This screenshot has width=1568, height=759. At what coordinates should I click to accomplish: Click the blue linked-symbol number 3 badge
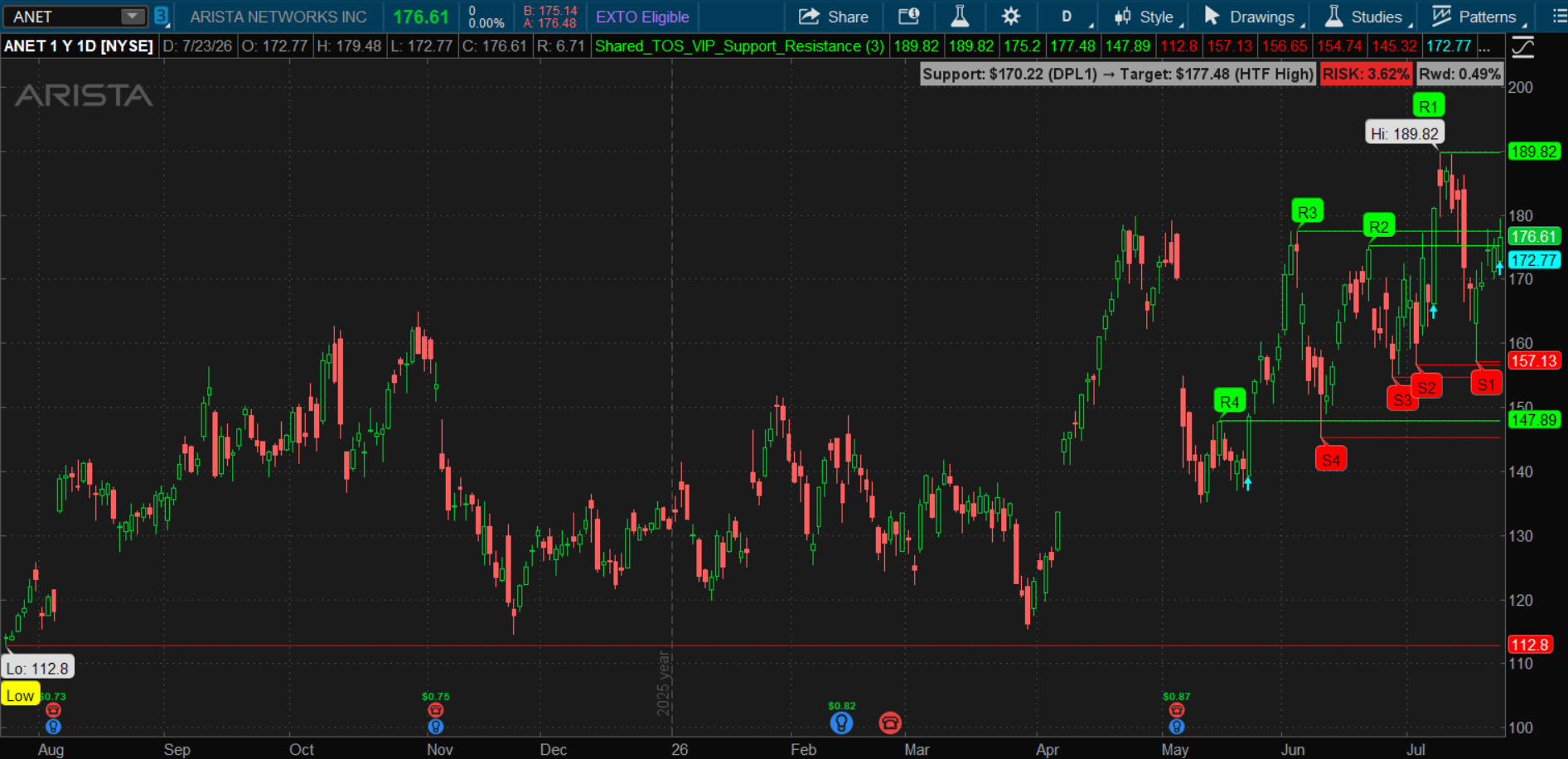coord(161,16)
